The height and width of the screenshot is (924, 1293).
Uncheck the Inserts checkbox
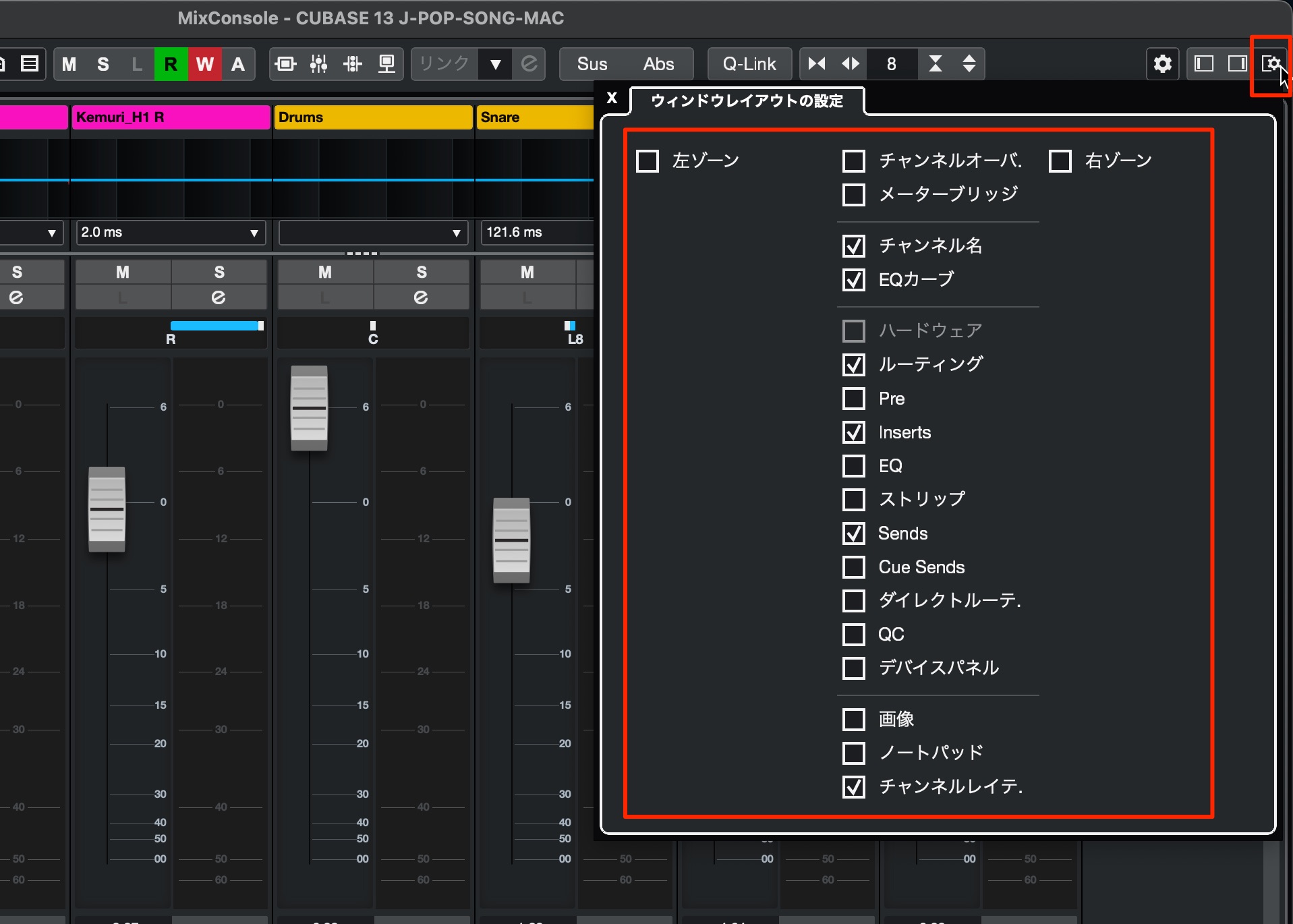pyautogui.click(x=854, y=432)
